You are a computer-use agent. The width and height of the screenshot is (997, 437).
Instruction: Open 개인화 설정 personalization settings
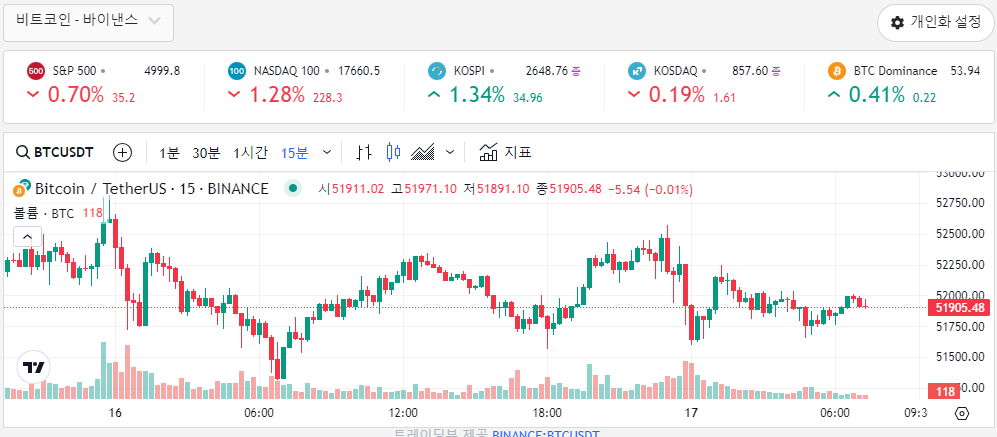coord(937,23)
